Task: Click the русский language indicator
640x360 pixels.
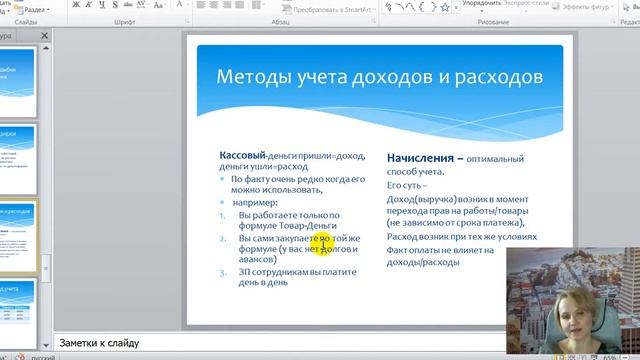Action: [x=43, y=358]
